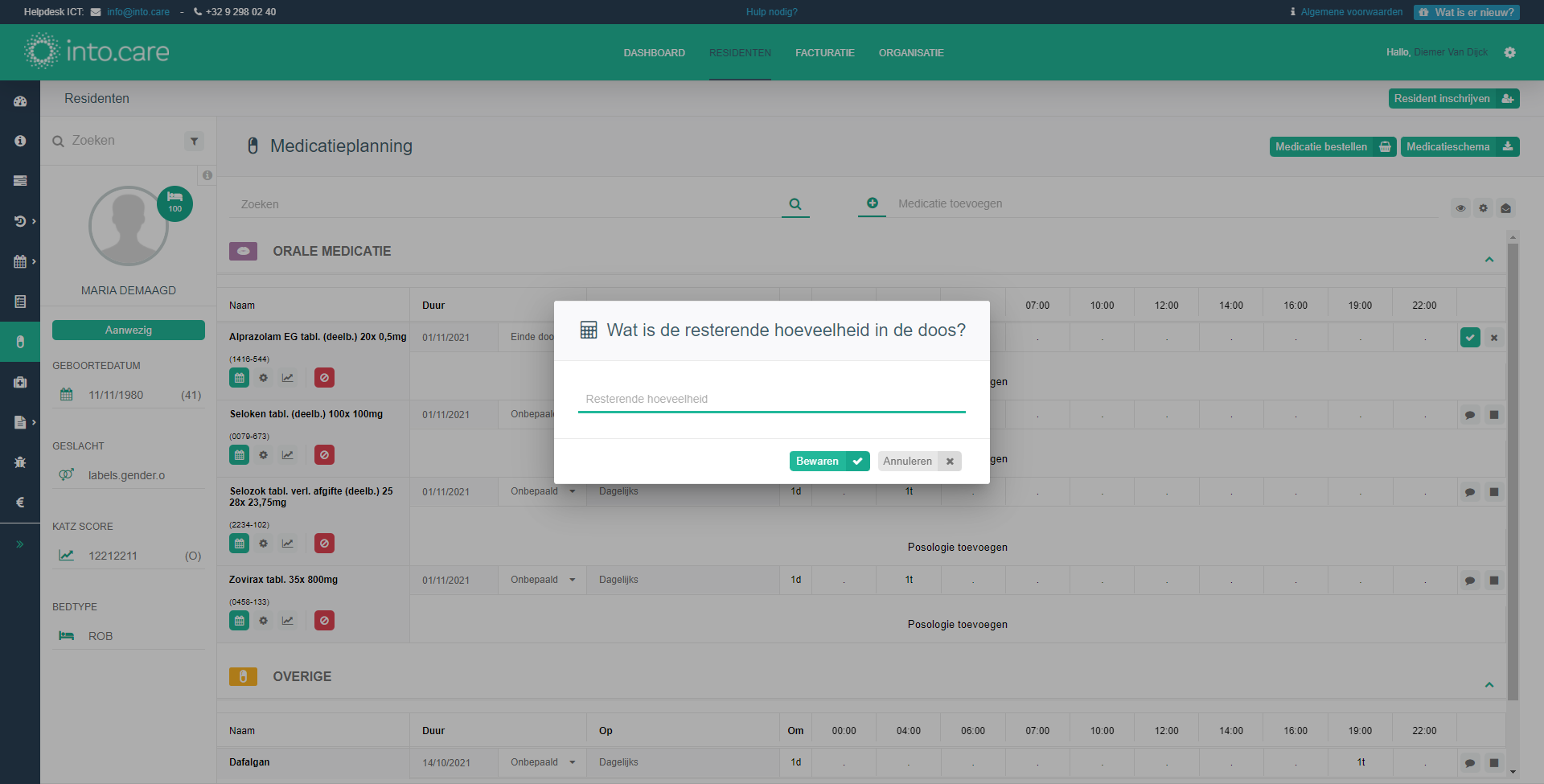Screen dimensions: 1544x784
Task: Open Zovirax row comment icon
Action: [x=1470, y=581]
